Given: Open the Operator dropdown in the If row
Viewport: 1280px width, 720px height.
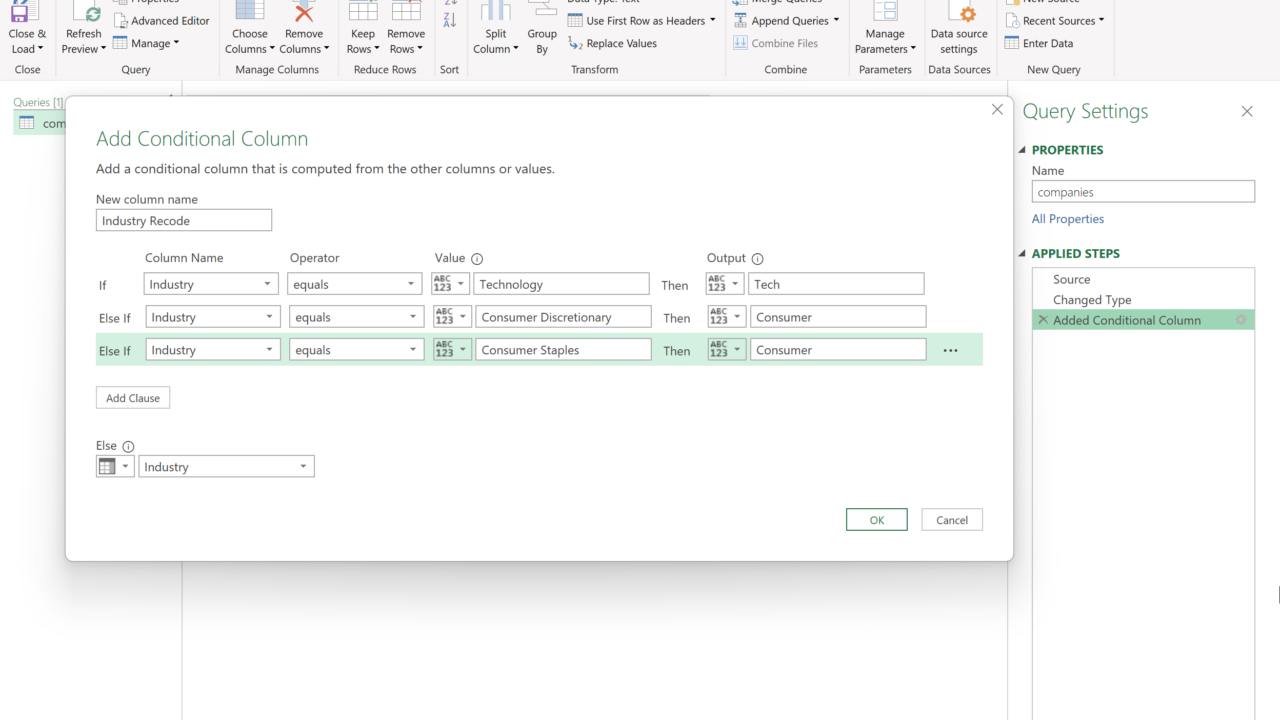Looking at the screenshot, I should [355, 284].
